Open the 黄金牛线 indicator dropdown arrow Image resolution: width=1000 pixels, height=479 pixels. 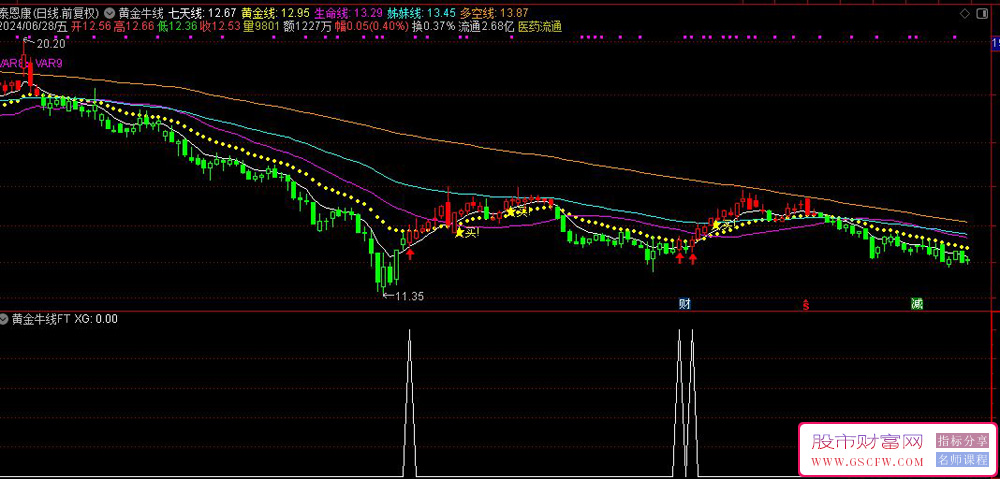pos(111,13)
